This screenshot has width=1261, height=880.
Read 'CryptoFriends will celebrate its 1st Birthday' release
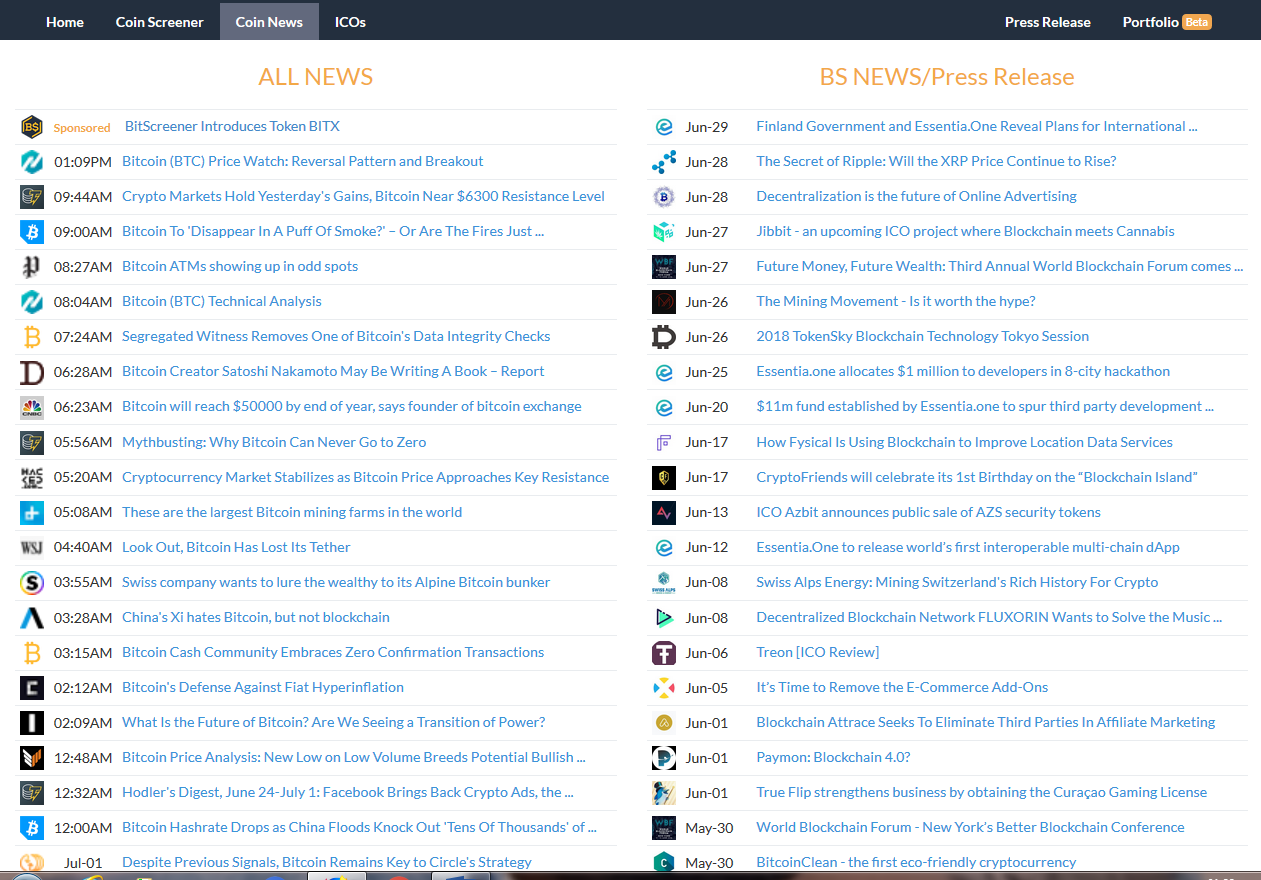pyautogui.click(x=977, y=477)
